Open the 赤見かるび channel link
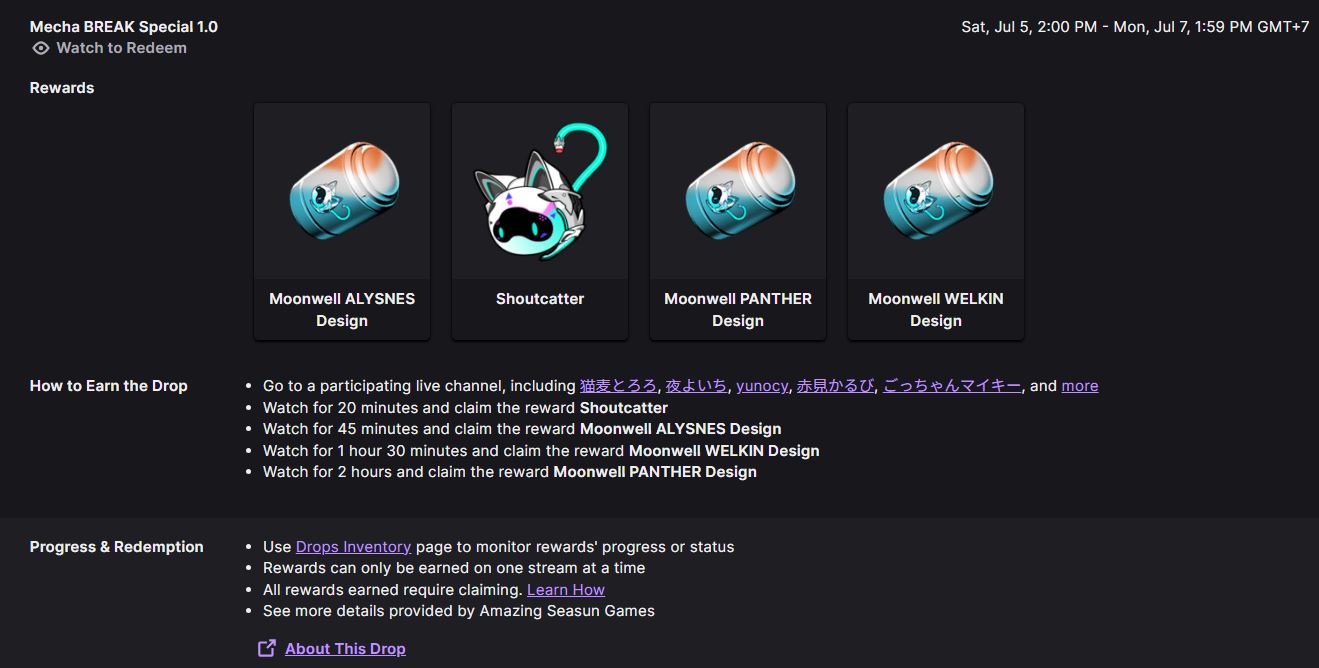Viewport: 1319px width, 668px height. (x=835, y=386)
